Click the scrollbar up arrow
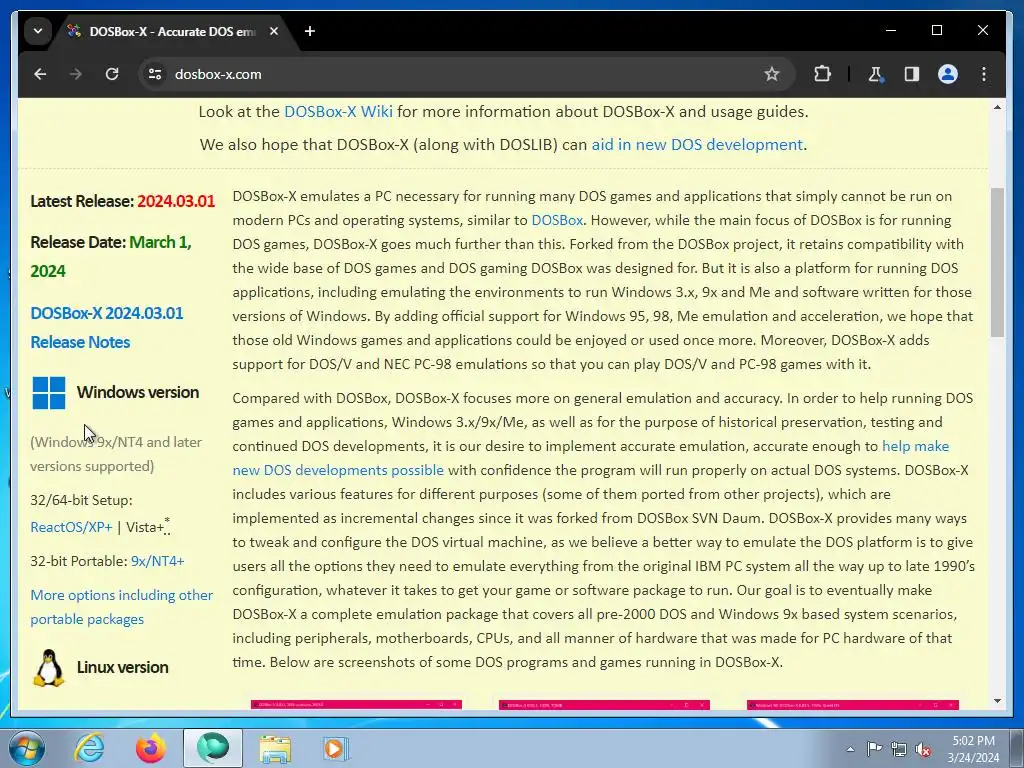The image size is (1024, 768). tap(997, 107)
